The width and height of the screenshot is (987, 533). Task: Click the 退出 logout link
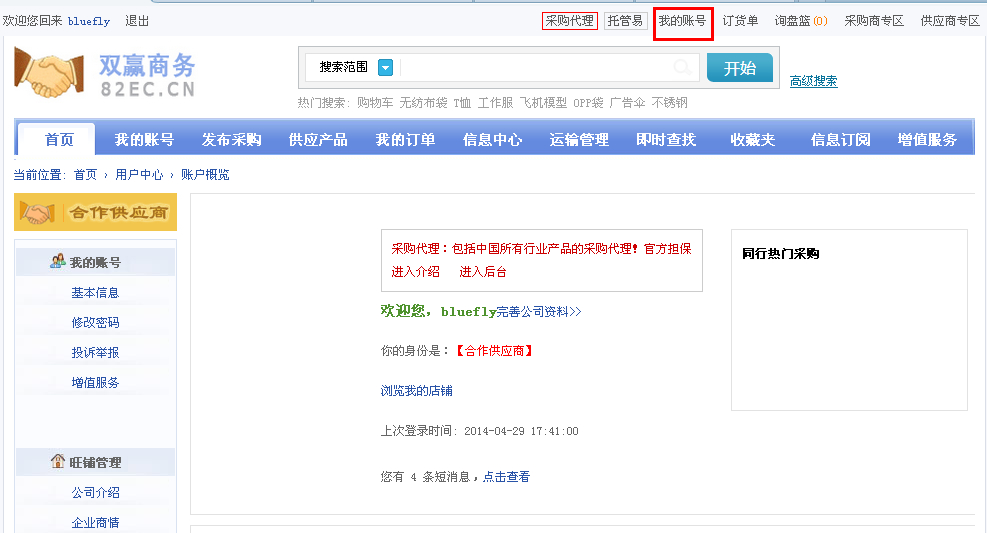[137, 21]
